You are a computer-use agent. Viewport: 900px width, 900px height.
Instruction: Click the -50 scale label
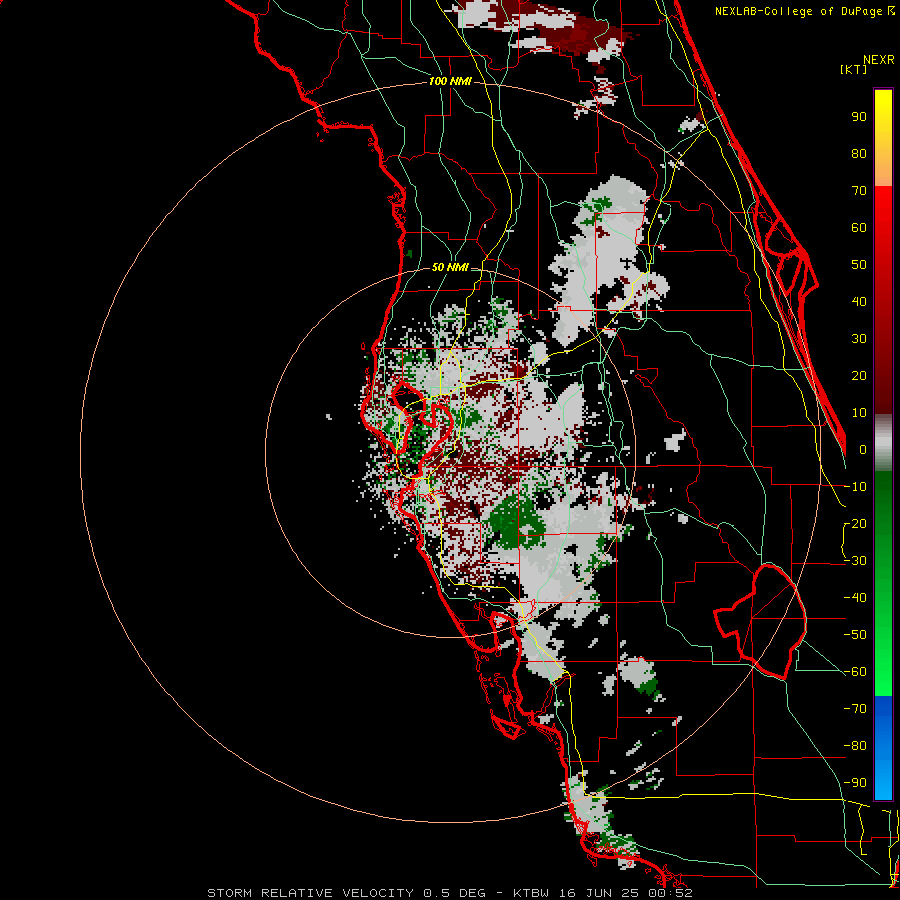[x=855, y=635]
